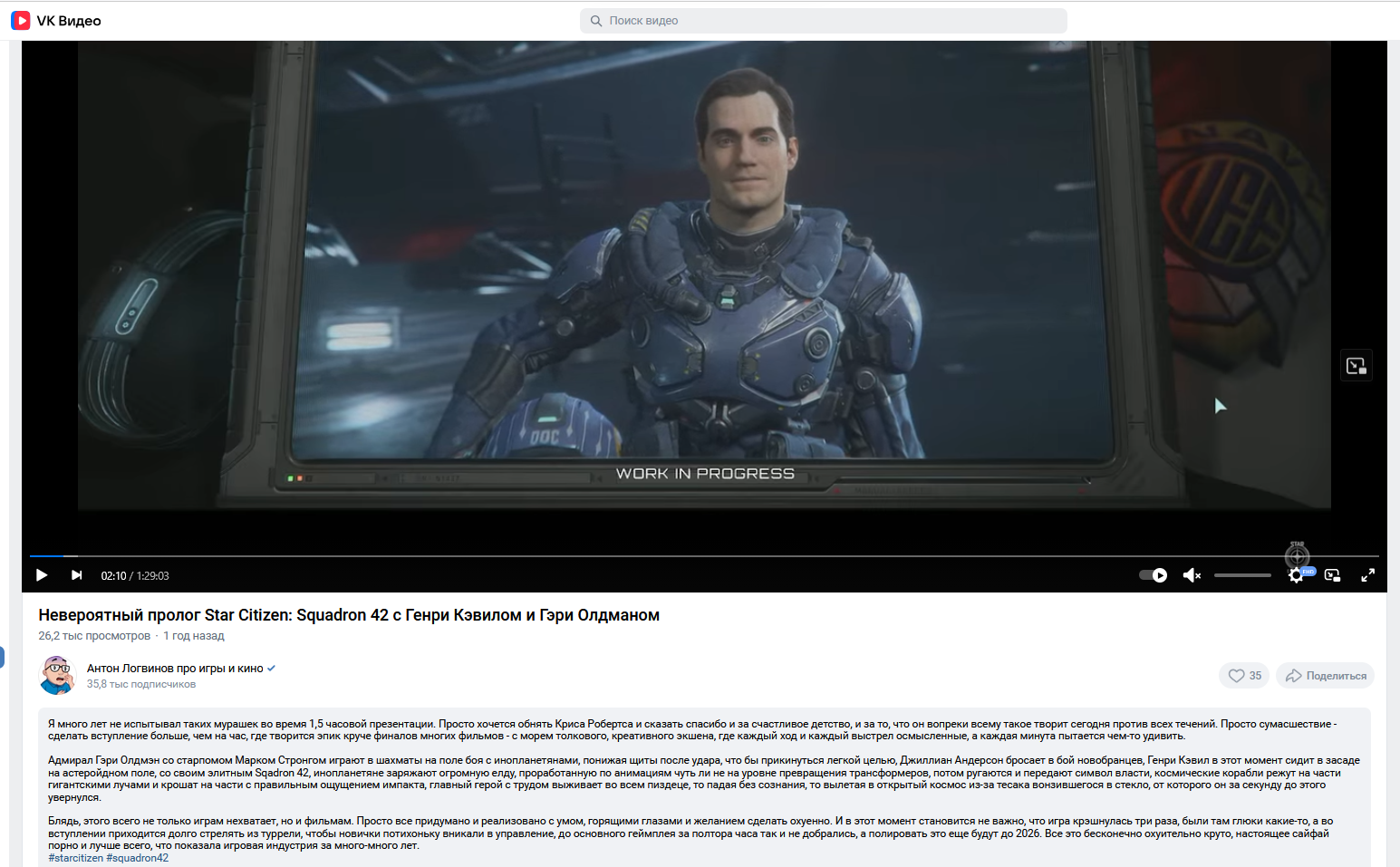The height and width of the screenshot is (867, 1400).
Task: Click the '1 год назад' upload date
Action: pyautogui.click(x=193, y=636)
